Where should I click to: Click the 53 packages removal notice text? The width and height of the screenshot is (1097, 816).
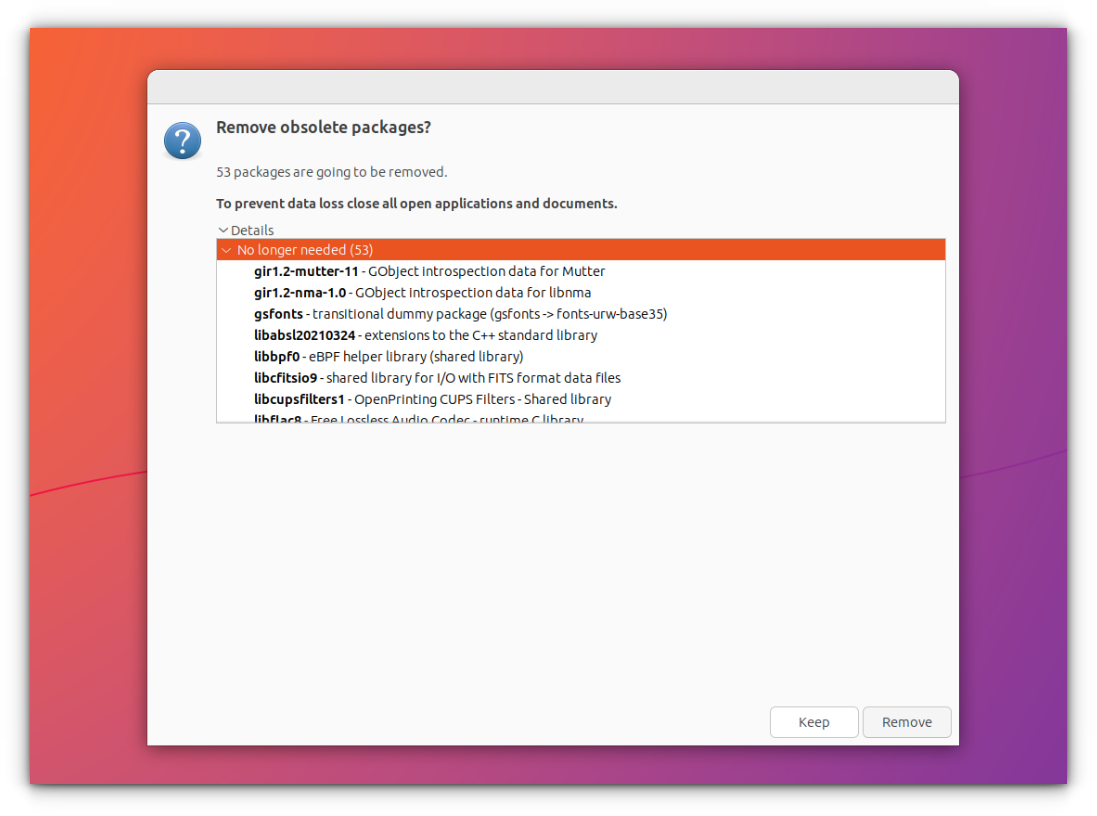coord(332,172)
